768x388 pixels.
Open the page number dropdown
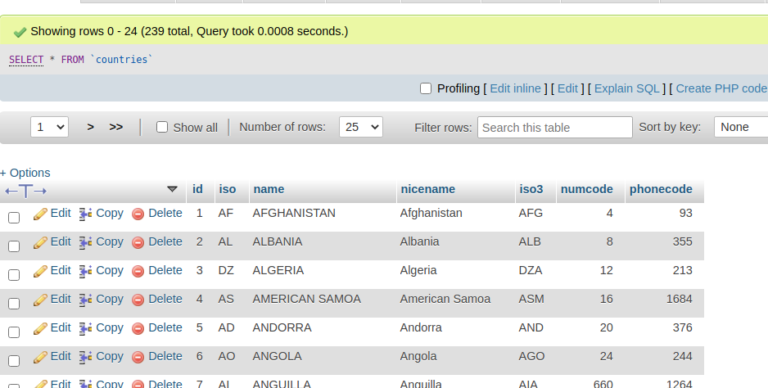49,127
